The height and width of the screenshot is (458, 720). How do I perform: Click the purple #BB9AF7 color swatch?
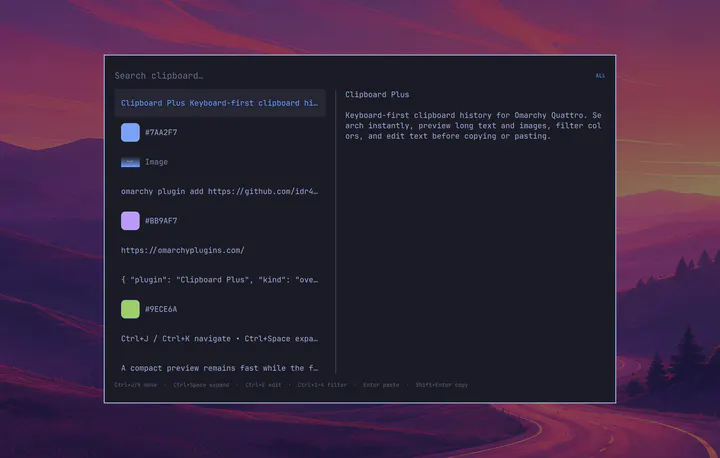130,221
